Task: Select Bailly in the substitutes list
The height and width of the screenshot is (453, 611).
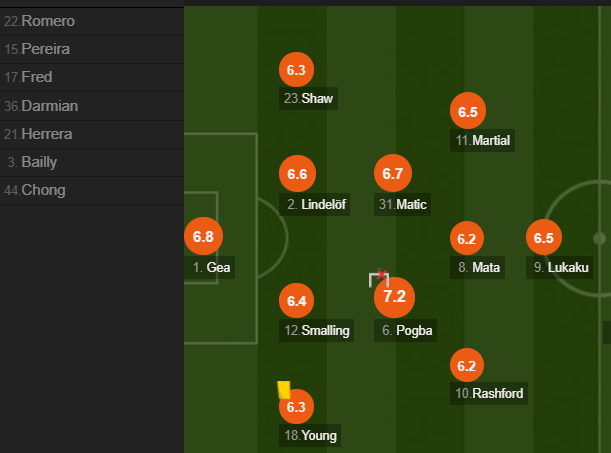Action: pos(92,162)
